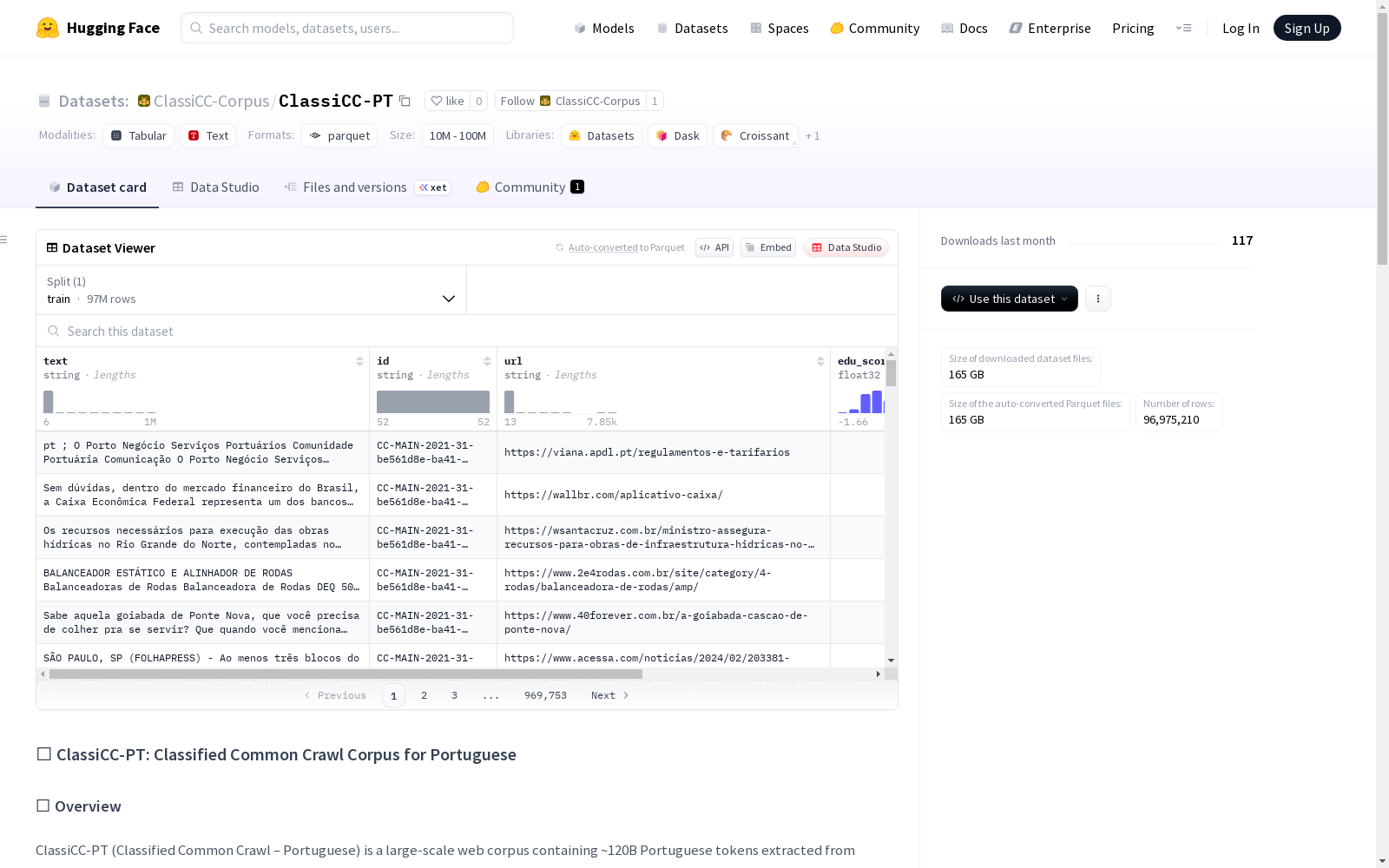Open Community in top navigation
Image resolution: width=1389 pixels, height=868 pixels.
click(x=875, y=28)
